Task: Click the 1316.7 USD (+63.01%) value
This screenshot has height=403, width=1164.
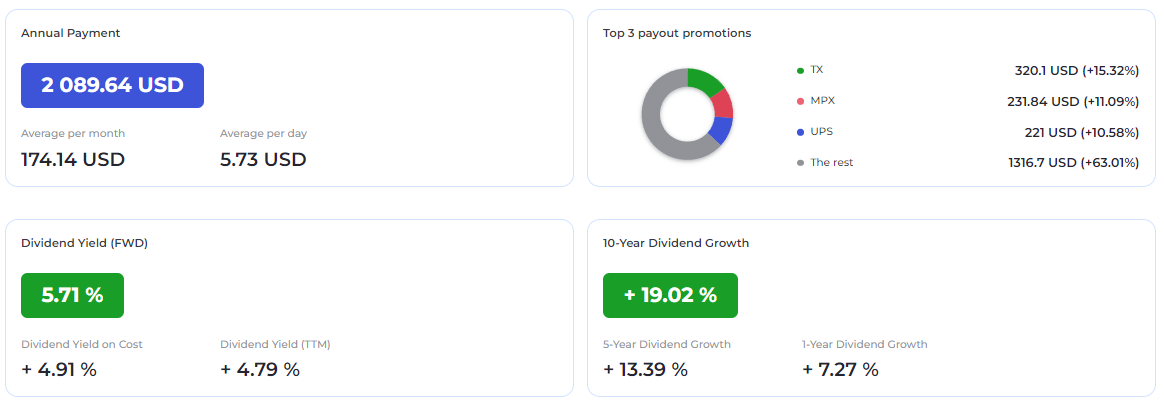Action: coord(1073,163)
